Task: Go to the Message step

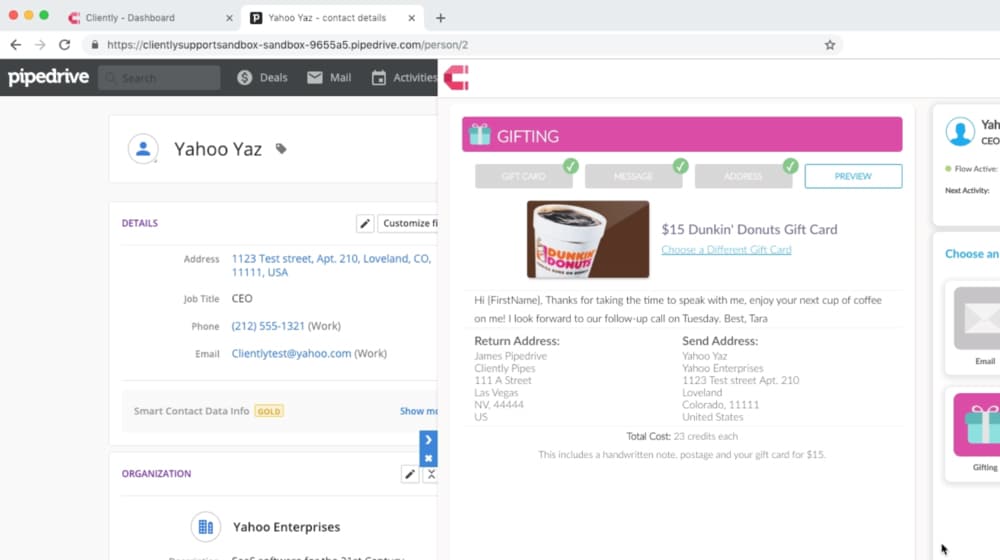Action: [x=633, y=176]
